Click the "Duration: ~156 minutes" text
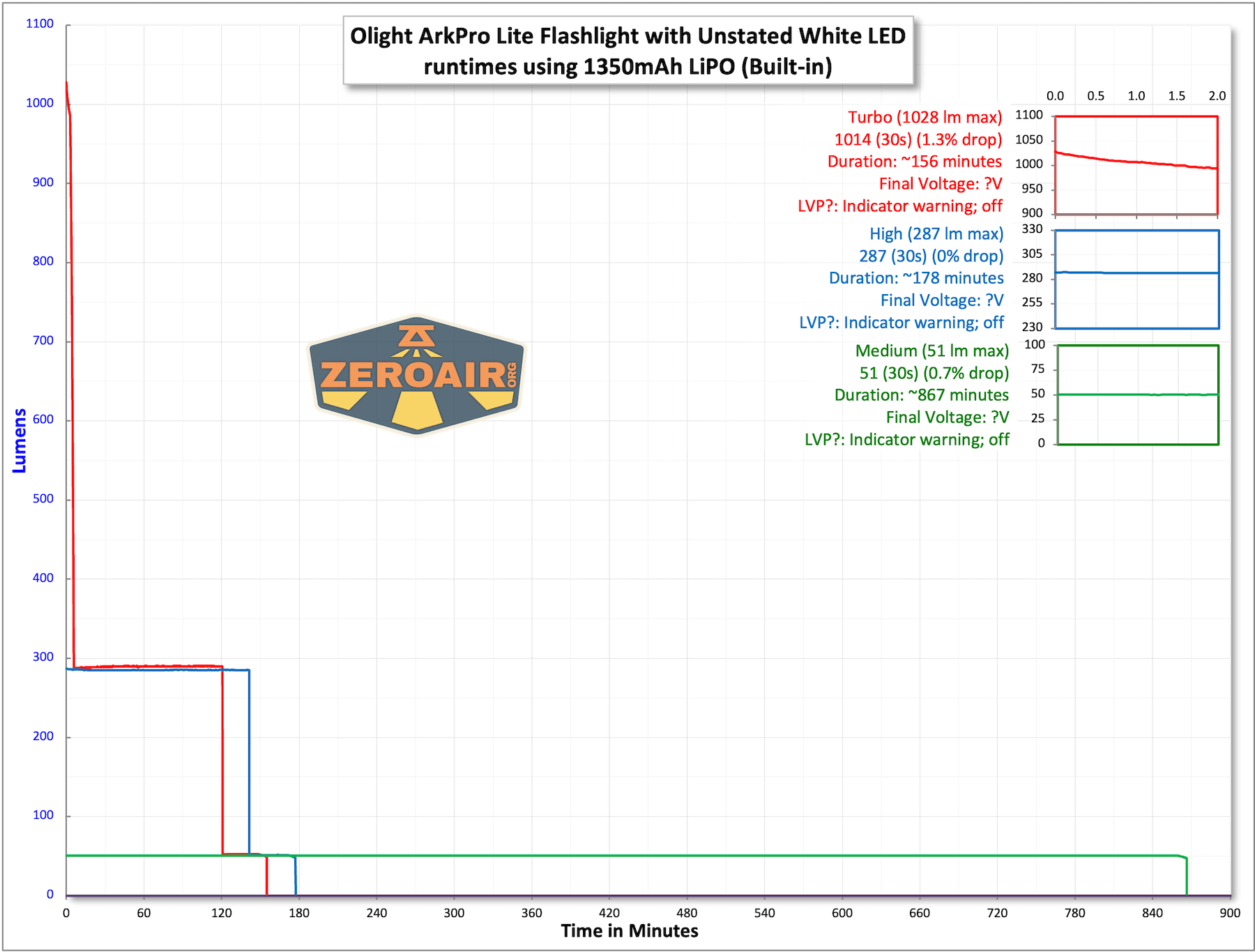This screenshot has width=1255, height=952. (914, 162)
